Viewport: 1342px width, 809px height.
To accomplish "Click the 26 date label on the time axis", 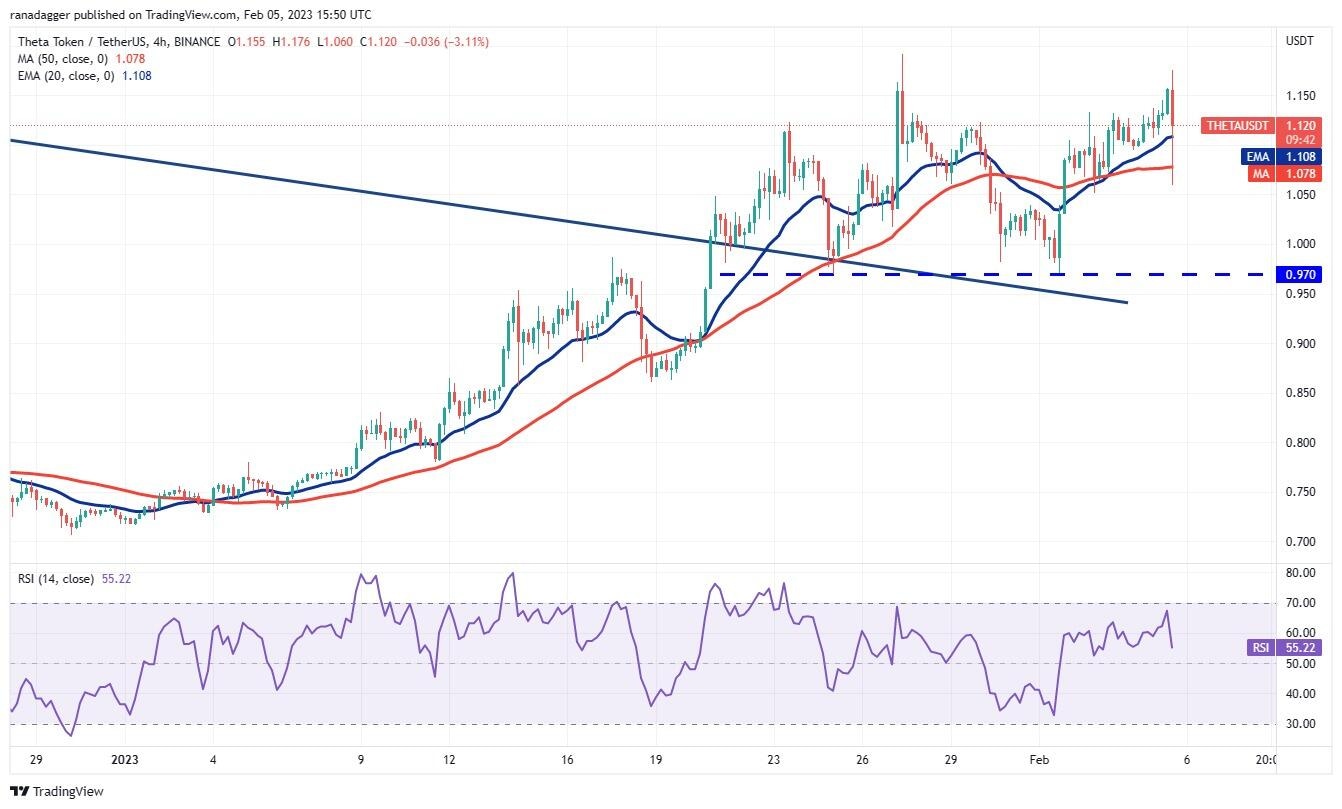I will tap(862, 759).
